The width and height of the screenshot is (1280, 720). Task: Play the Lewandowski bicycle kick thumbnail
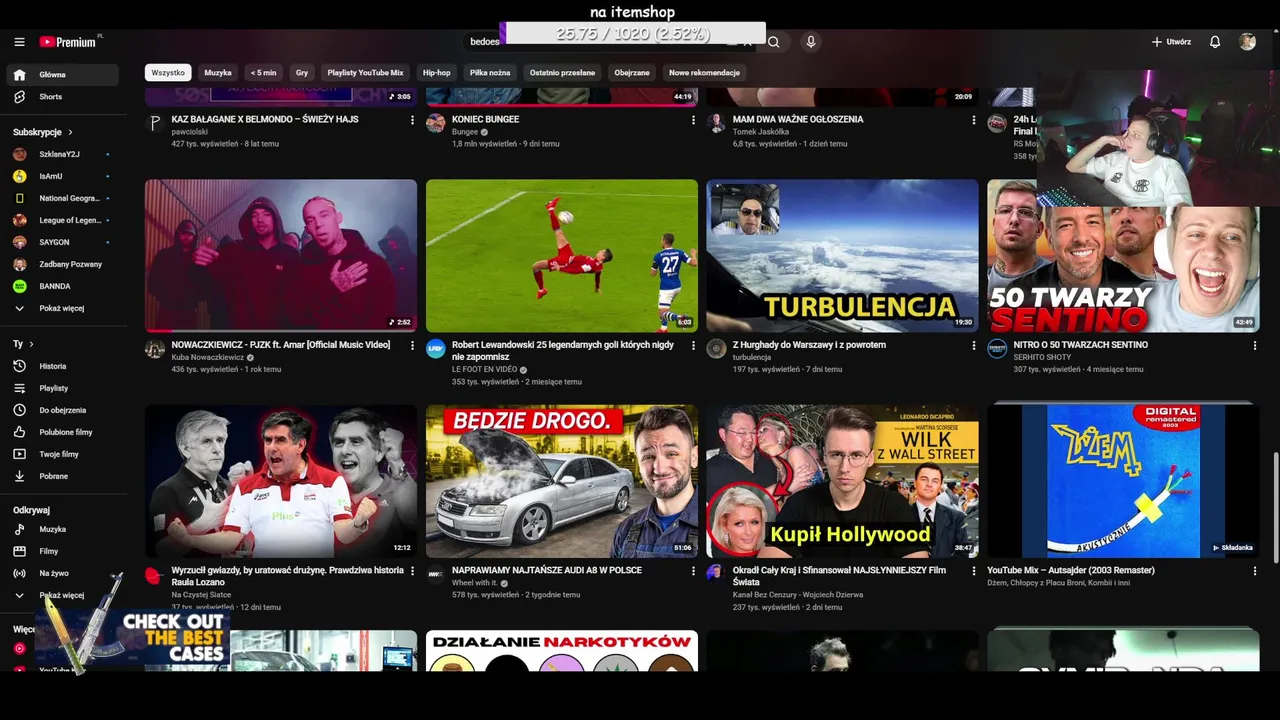[562, 256]
